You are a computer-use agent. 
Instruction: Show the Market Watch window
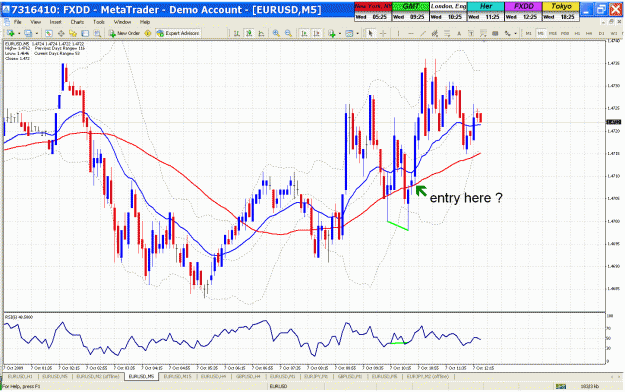coord(49,33)
